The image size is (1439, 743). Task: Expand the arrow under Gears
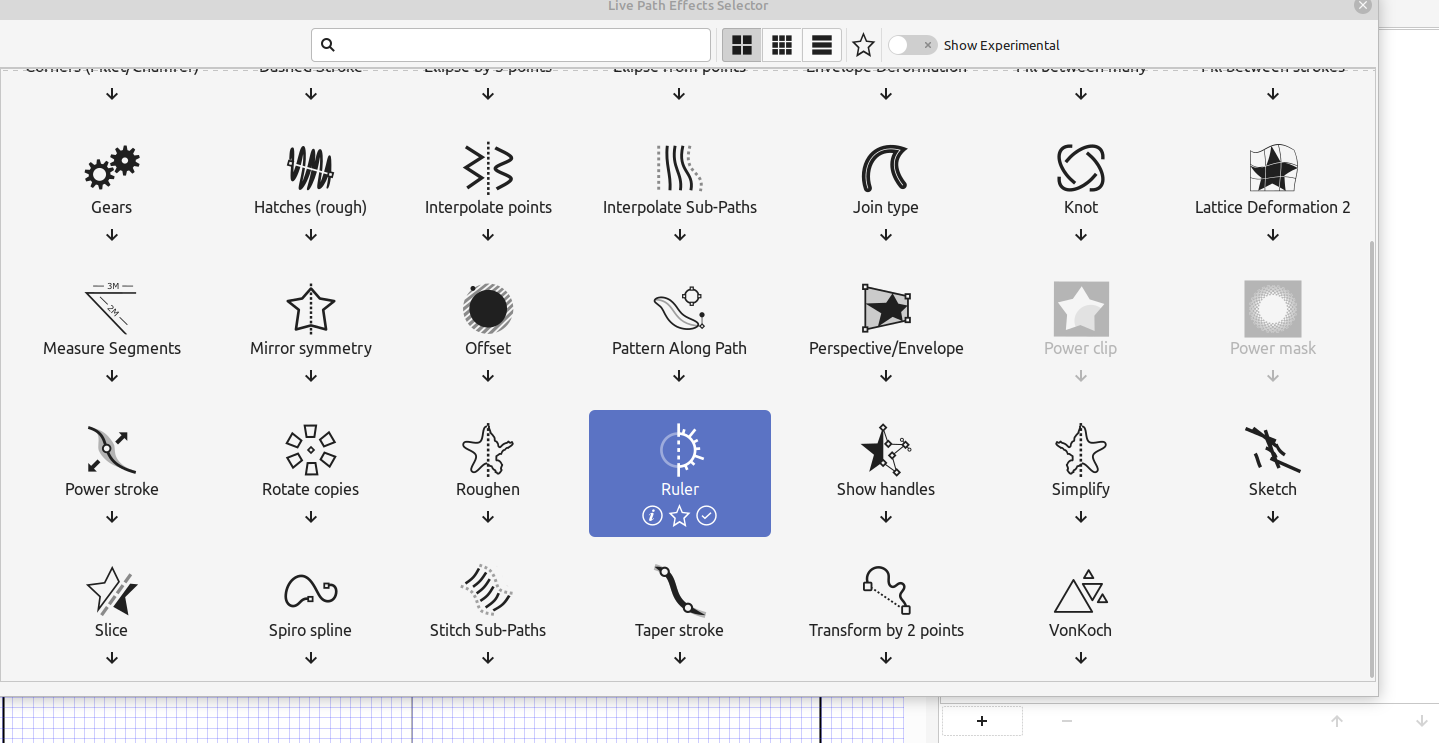pos(112,235)
